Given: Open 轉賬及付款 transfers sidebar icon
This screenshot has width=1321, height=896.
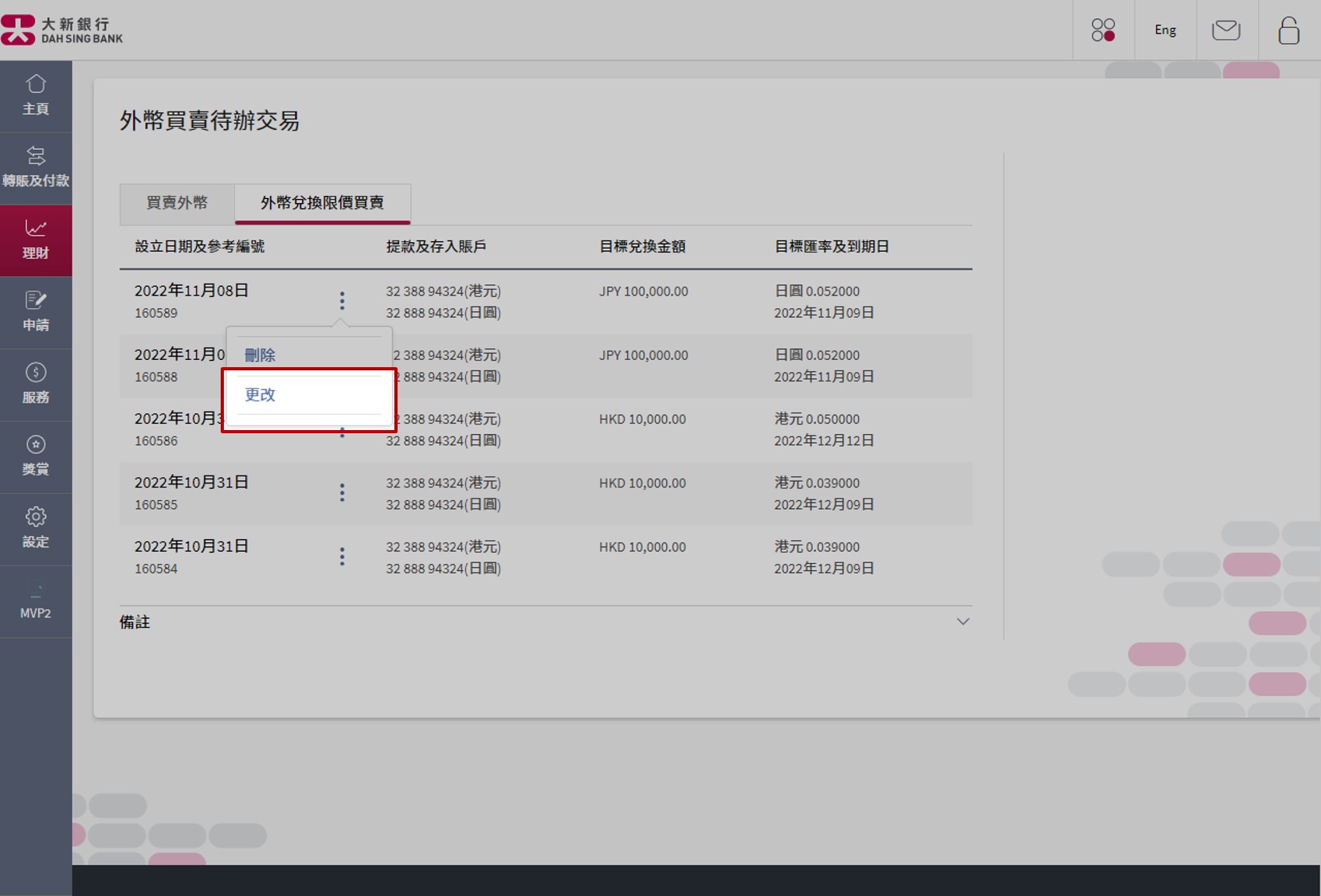Looking at the screenshot, I should pyautogui.click(x=36, y=167).
